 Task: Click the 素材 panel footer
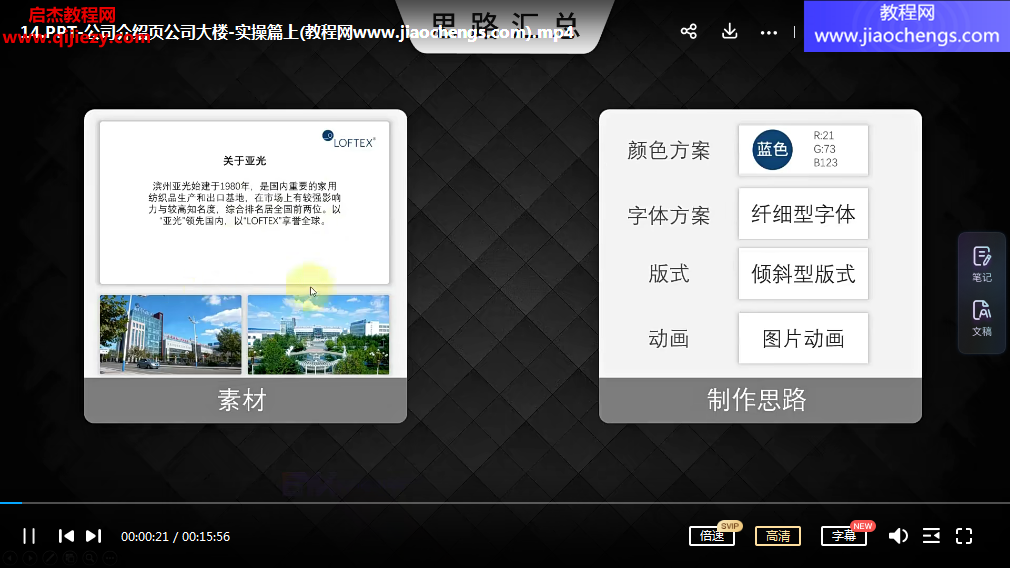click(x=245, y=400)
